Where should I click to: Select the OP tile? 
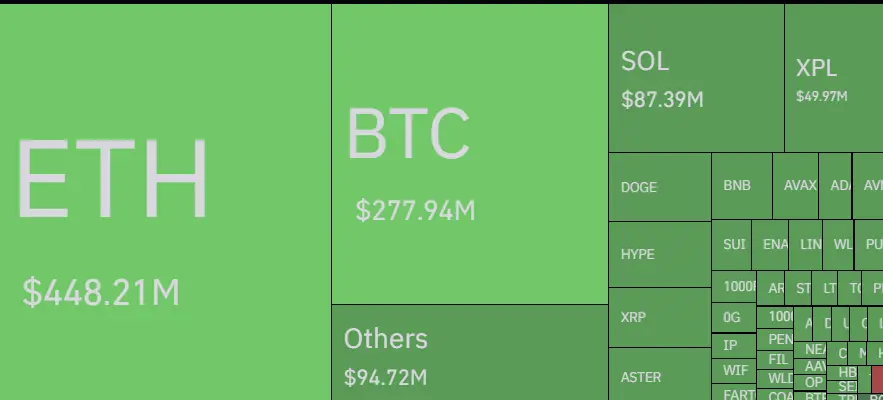(x=810, y=383)
